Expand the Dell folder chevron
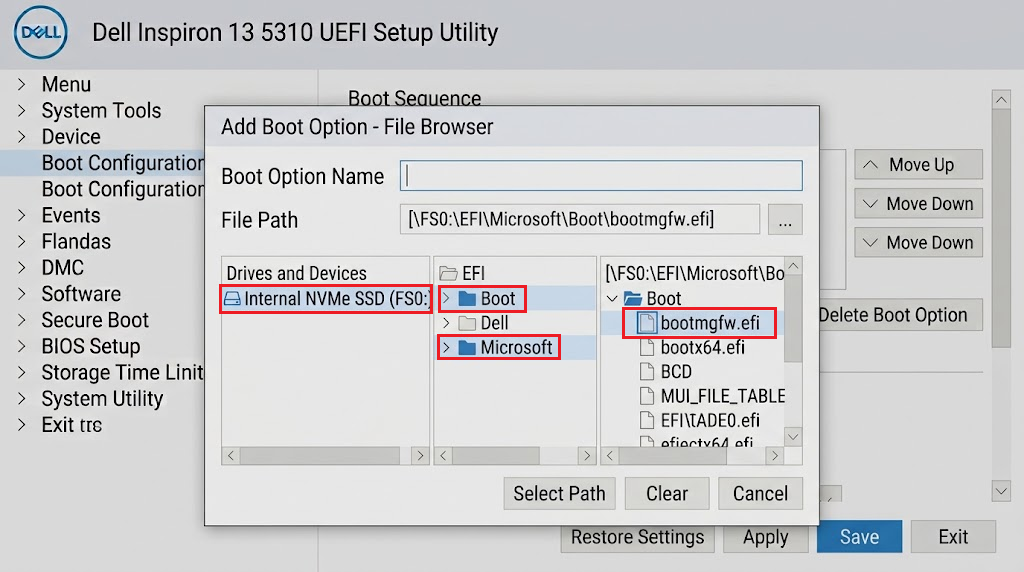The width and height of the screenshot is (1024, 572). (x=446, y=323)
